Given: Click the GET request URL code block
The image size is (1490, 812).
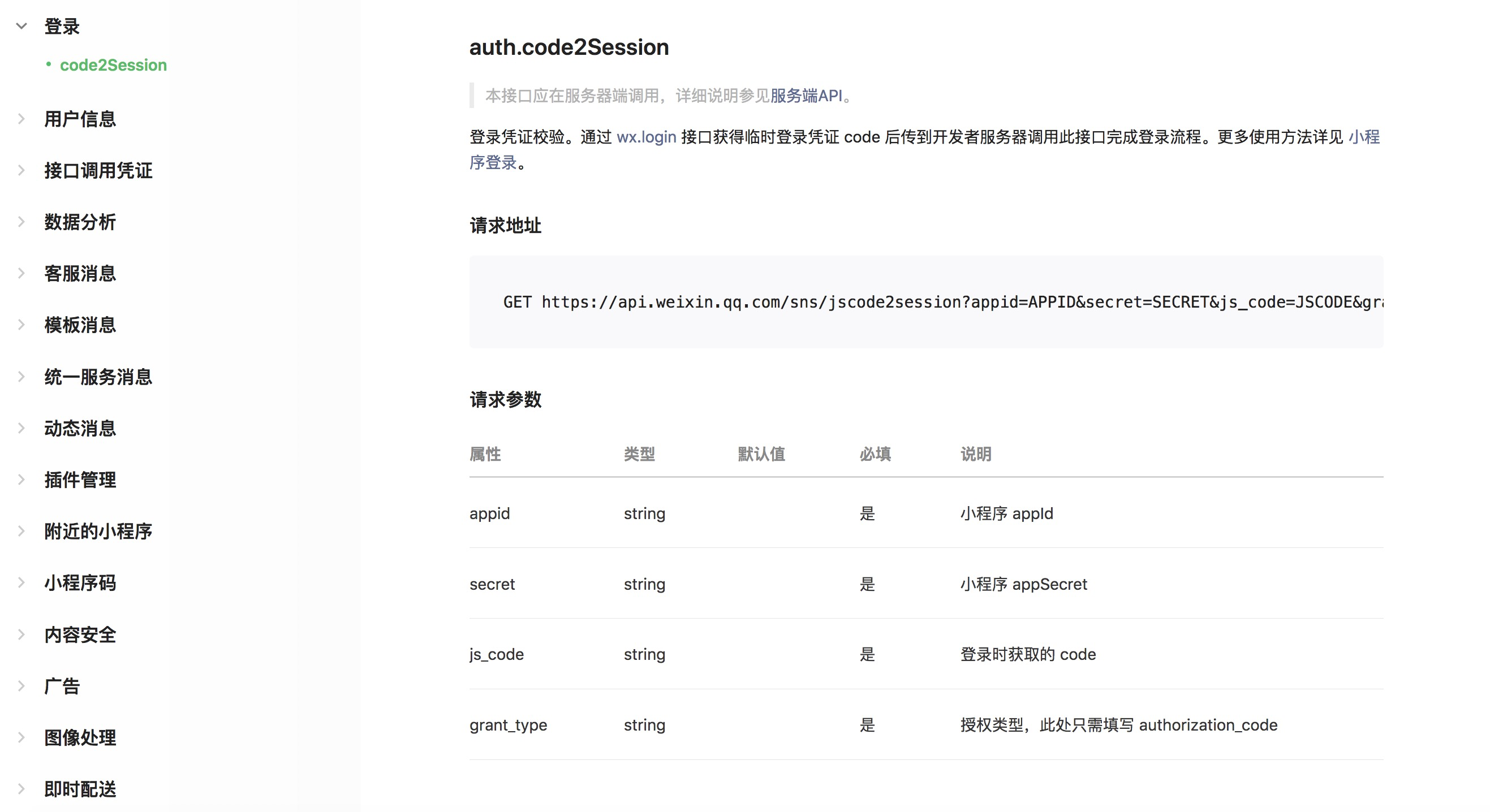Looking at the screenshot, I should tap(925, 301).
